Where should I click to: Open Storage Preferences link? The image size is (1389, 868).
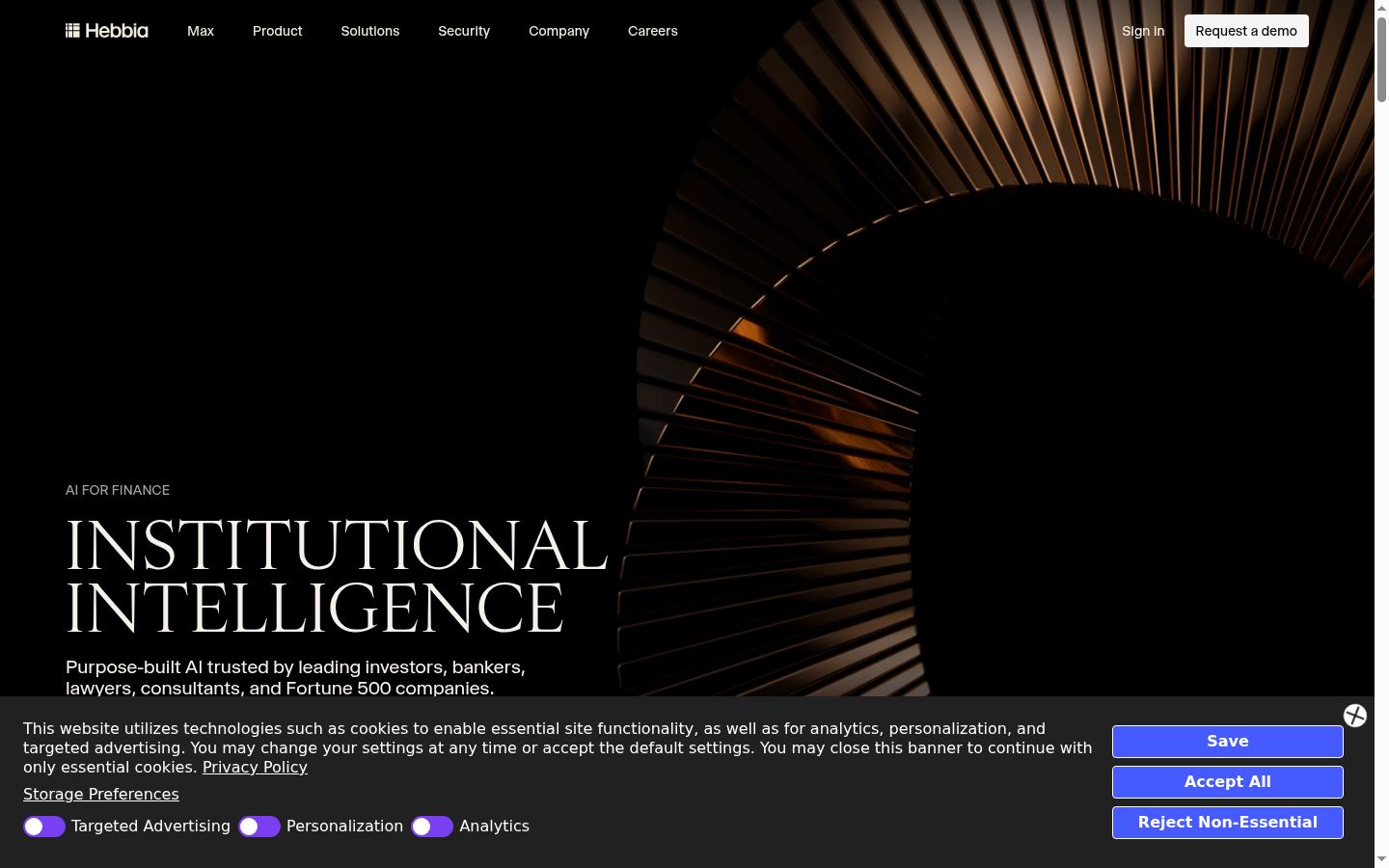[x=101, y=795]
